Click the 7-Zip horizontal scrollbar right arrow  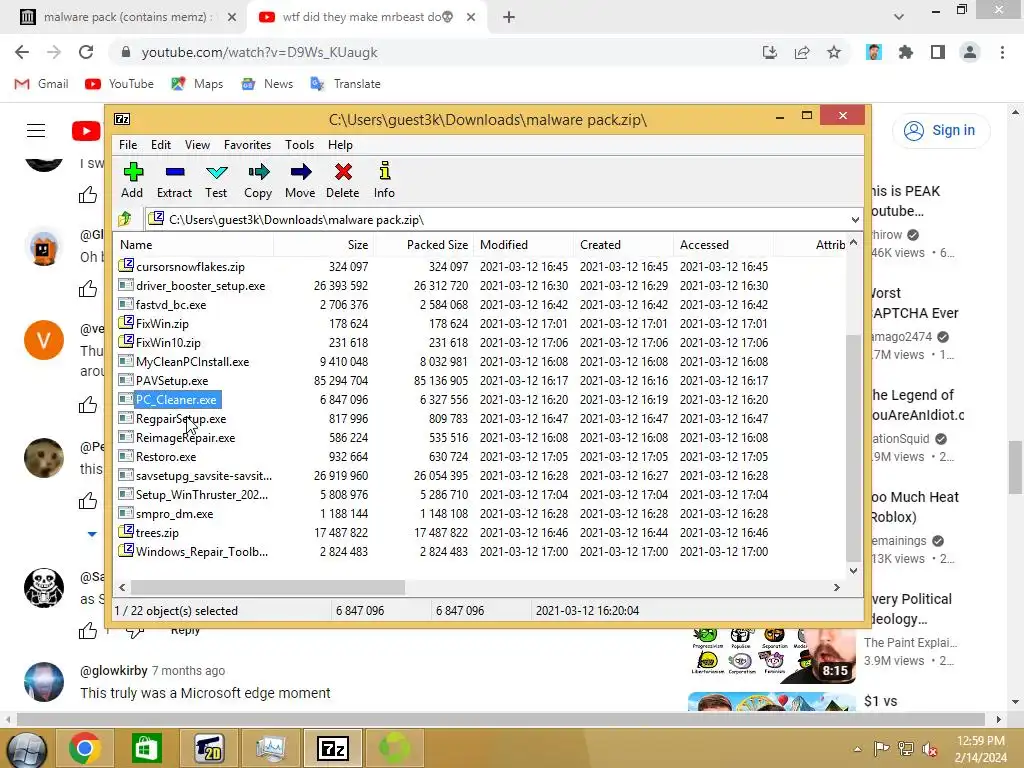[837, 587]
